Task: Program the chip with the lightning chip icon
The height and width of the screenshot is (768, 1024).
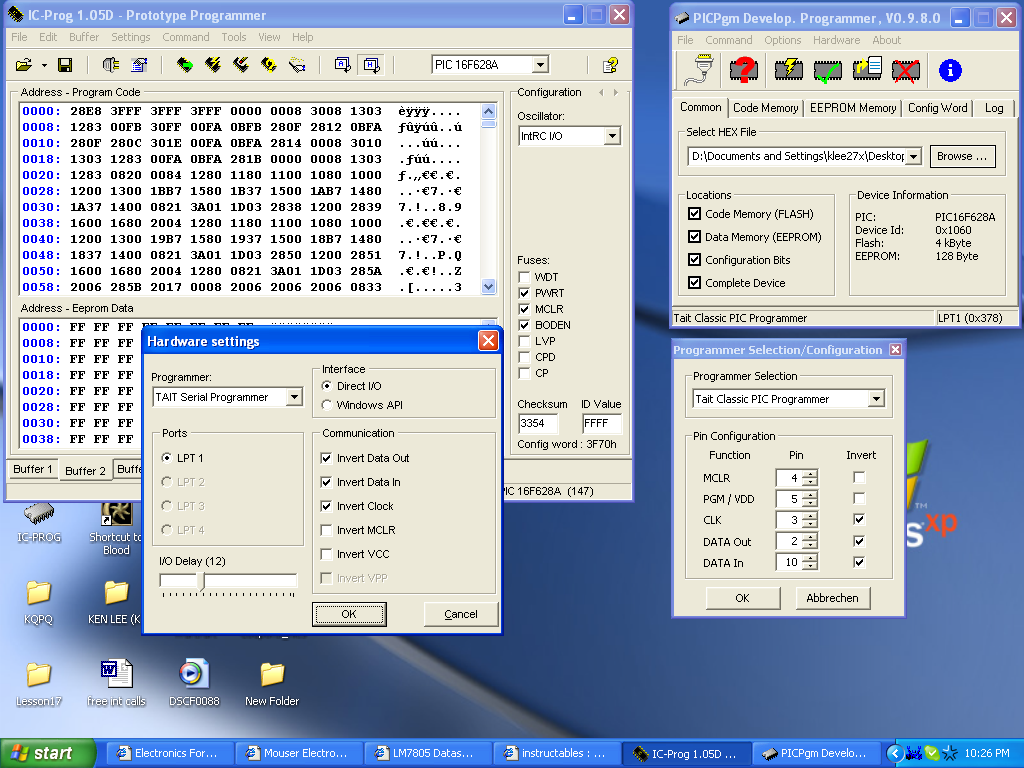Action: (x=213, y=65)
